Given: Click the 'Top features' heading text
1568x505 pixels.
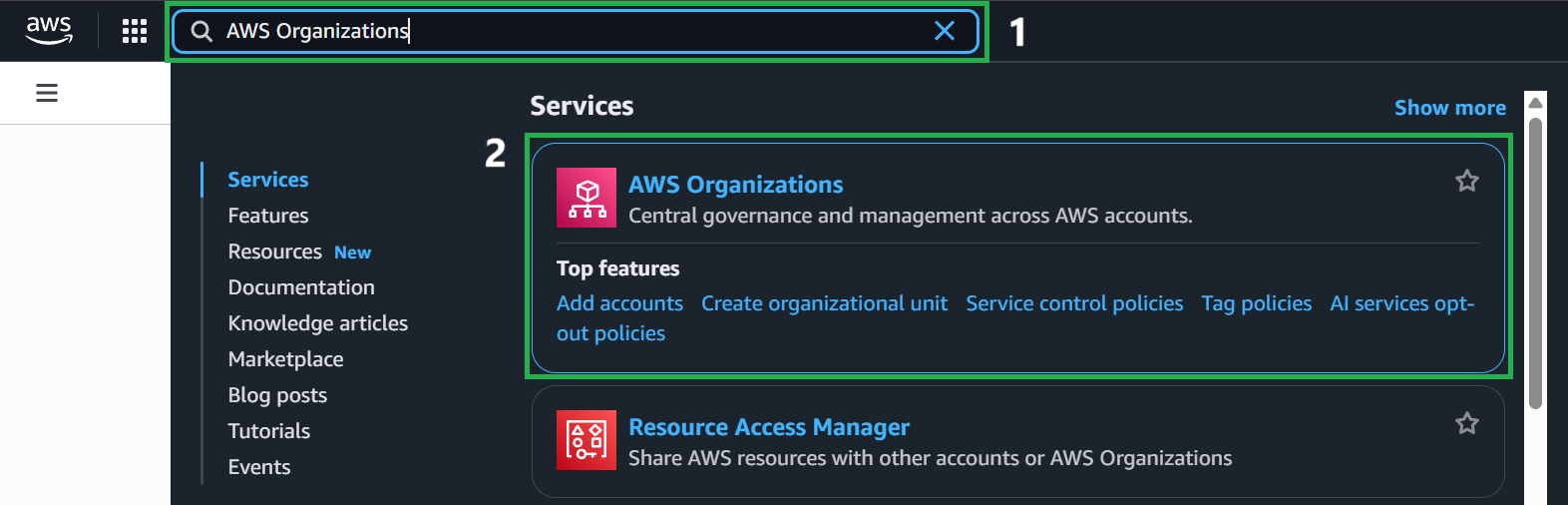Looking at the screenshot, I should click(618, 268).
